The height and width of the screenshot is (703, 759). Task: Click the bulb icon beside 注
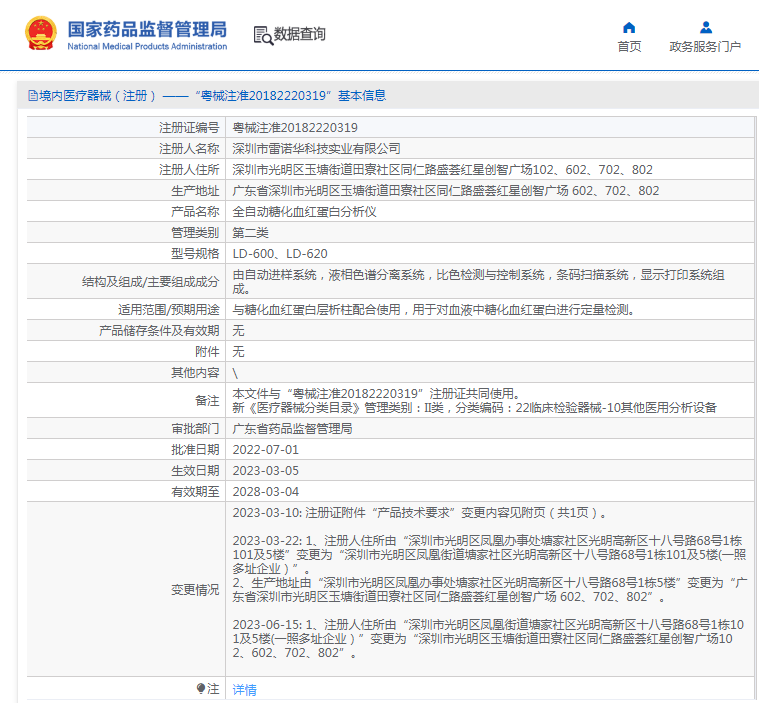click(x=201, y=689)
